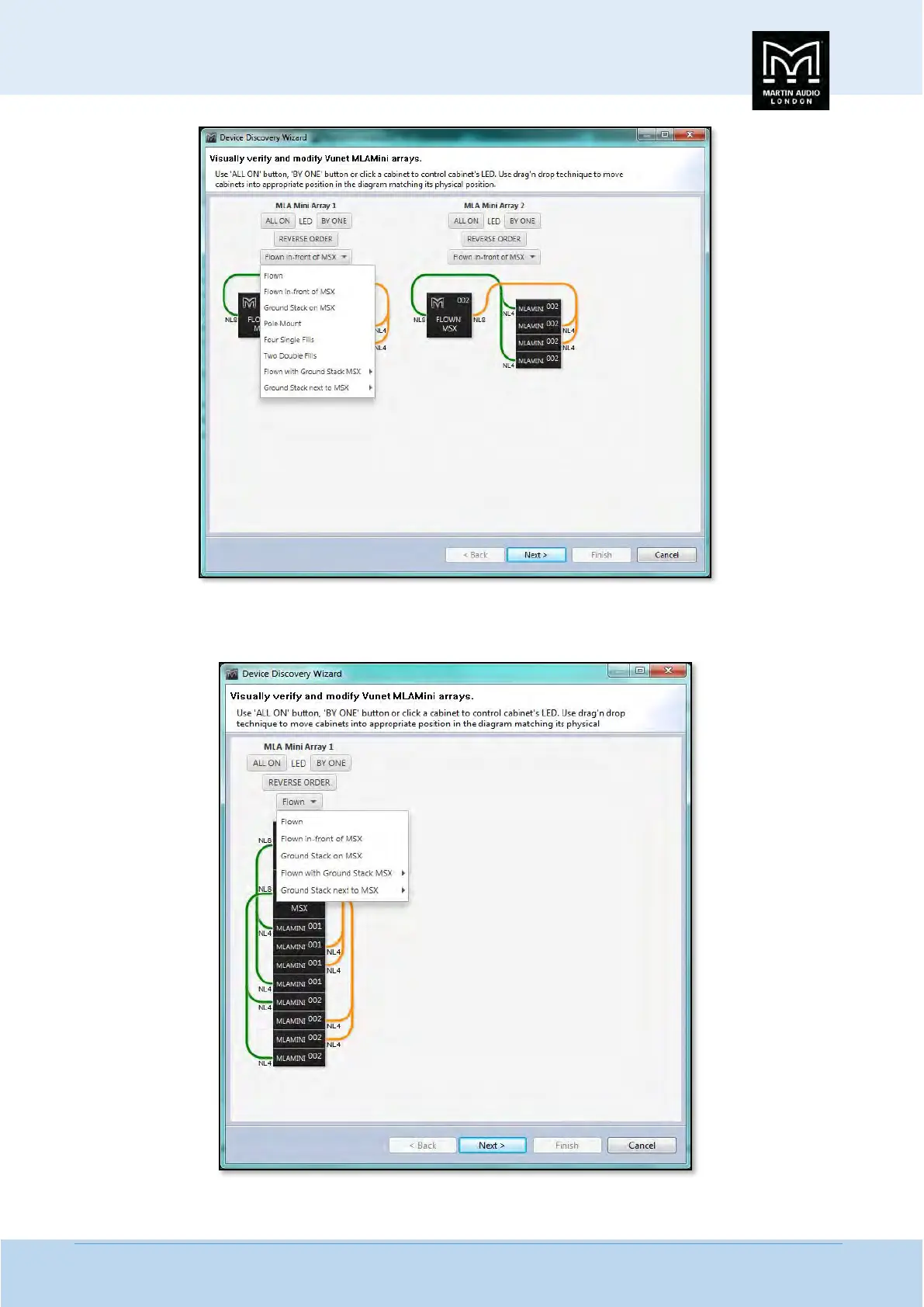This screenshot has height=1307, width=924.
Task: Click 'Next >' in the upper wizard
Action: [536, 555]
